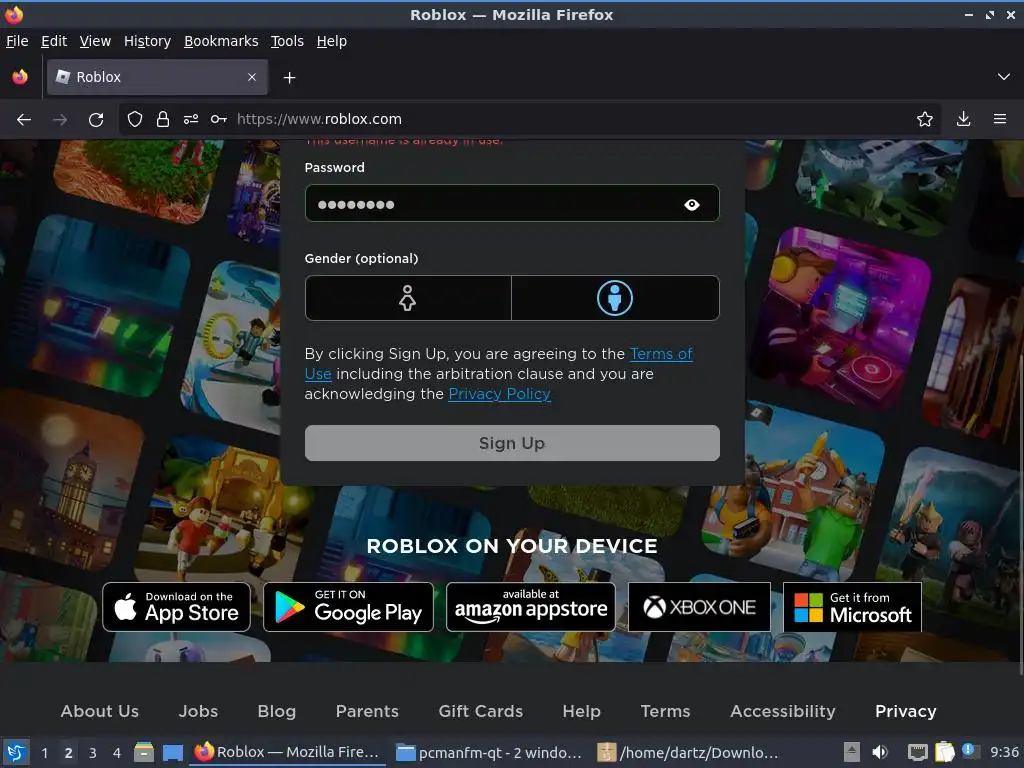Open the Help menu in the menu bar
This screenshot has width=1024, height=768.
(332, 41)
